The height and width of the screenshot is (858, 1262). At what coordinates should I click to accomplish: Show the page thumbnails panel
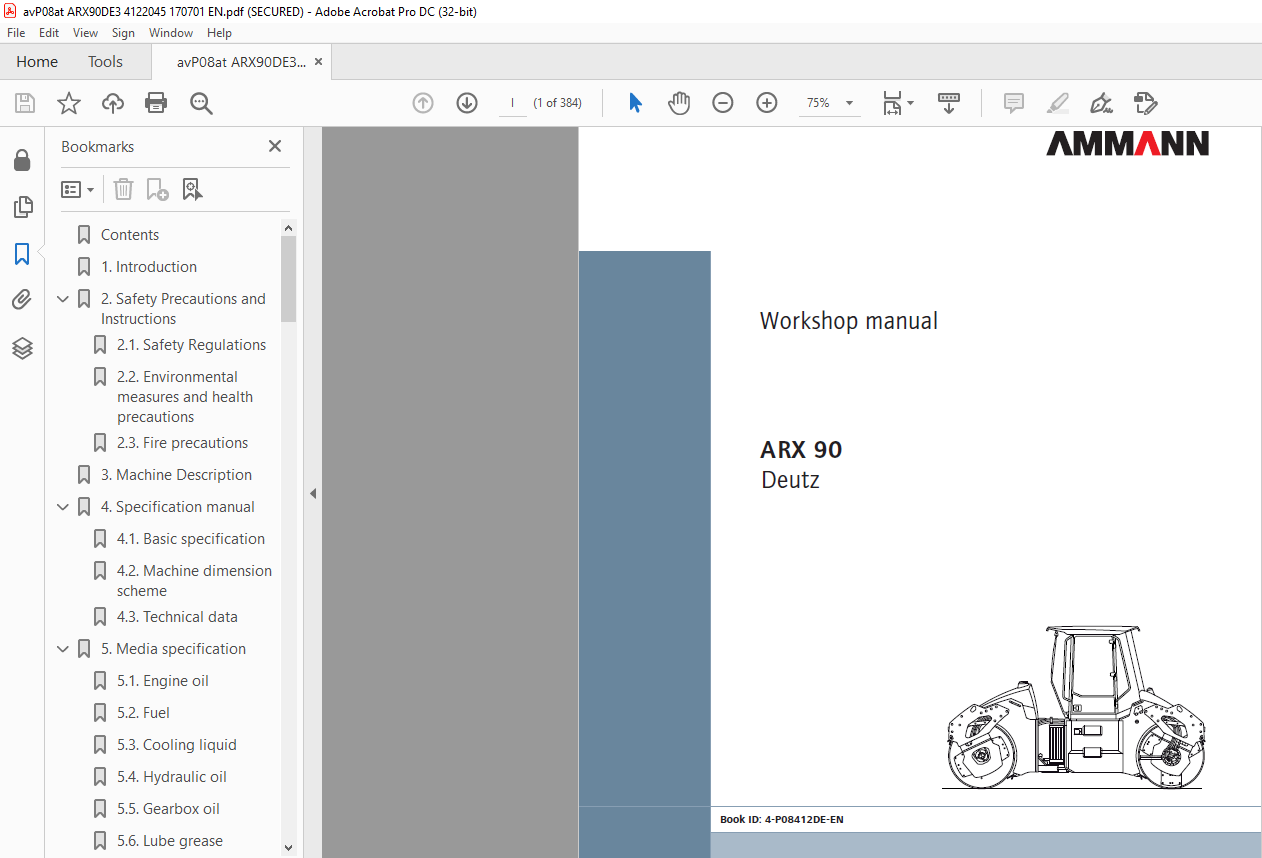[22, 207]
